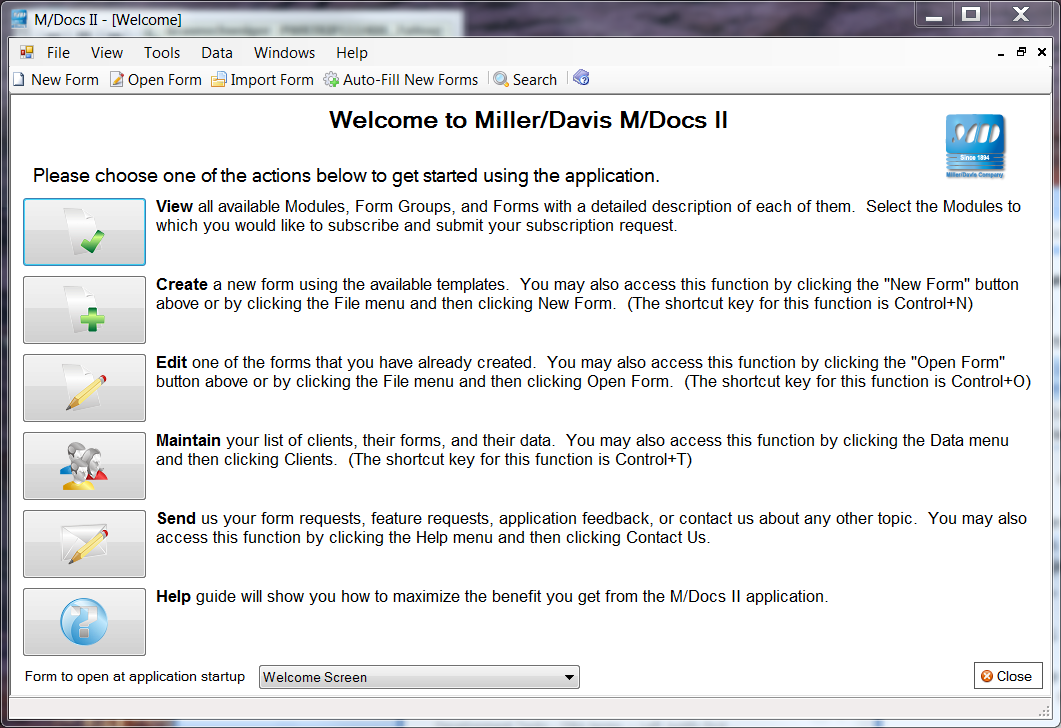This screenshot has height=728, width=1061.
Task: Click the Miller/Davis company logo
Action: pyautogui.click(x=975, y=146)
